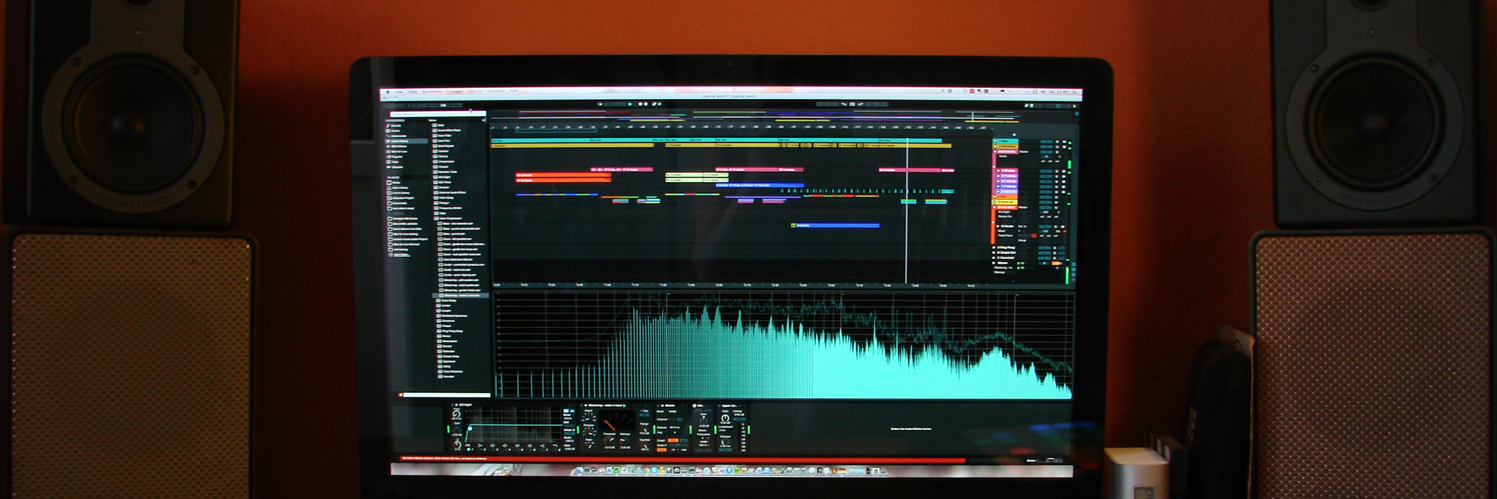1497x499 pixels.
Task: Click the green Play button in transport
Action: click(630, 104)
